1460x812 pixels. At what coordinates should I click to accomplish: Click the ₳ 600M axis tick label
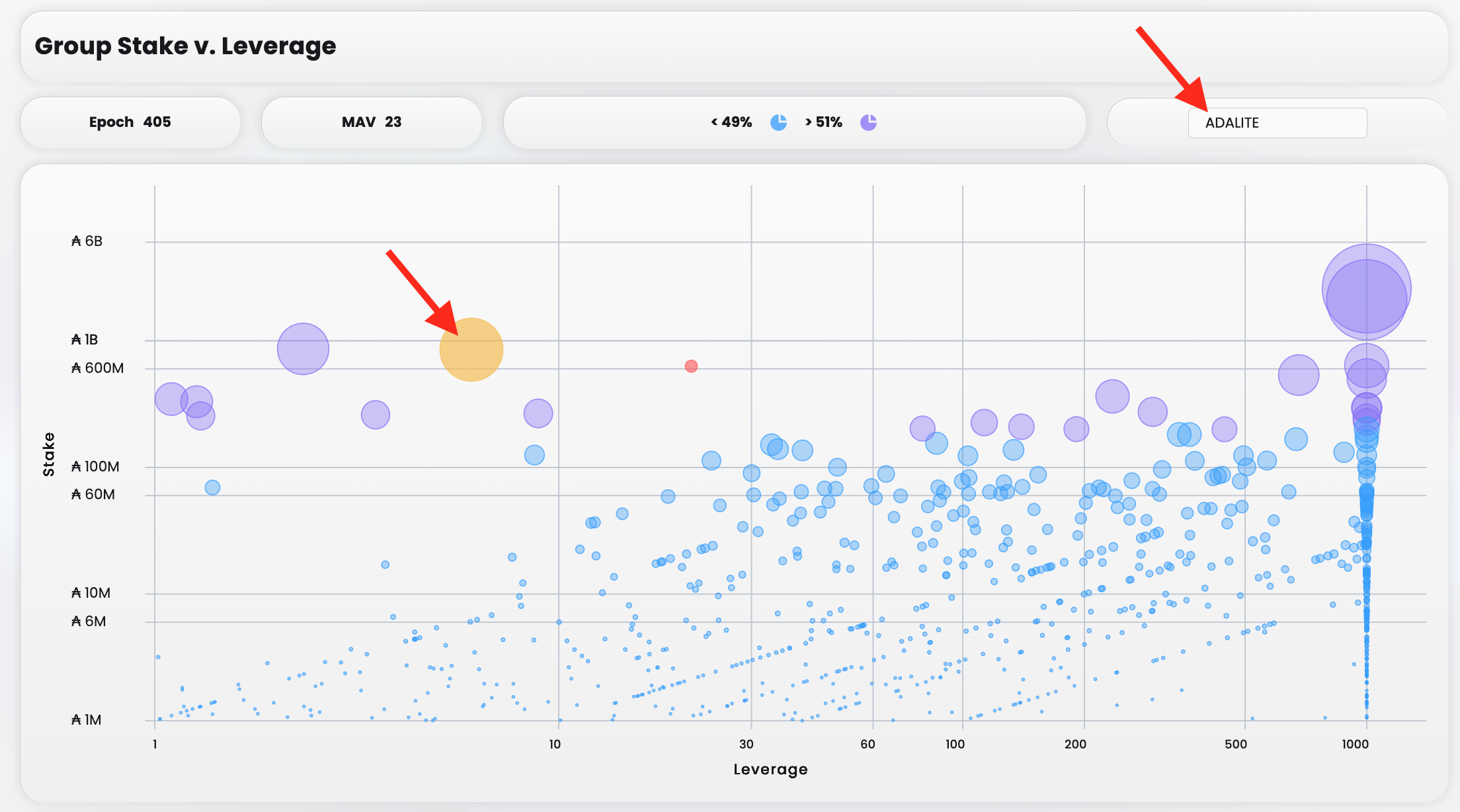98,368
